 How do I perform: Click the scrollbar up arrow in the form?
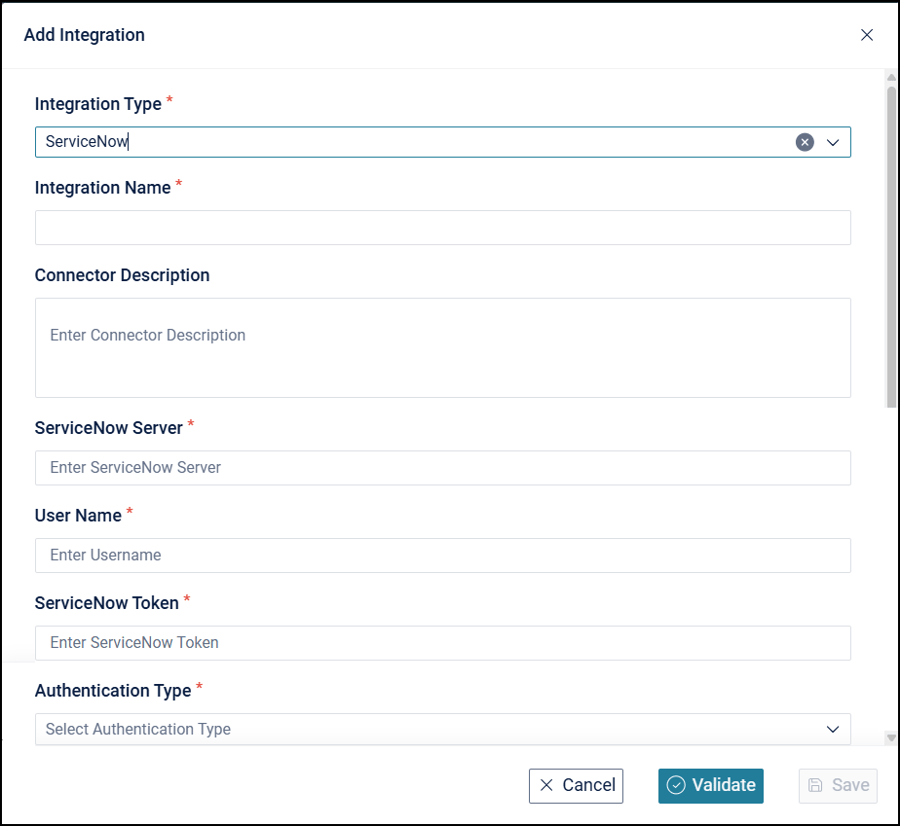(891, 77)
